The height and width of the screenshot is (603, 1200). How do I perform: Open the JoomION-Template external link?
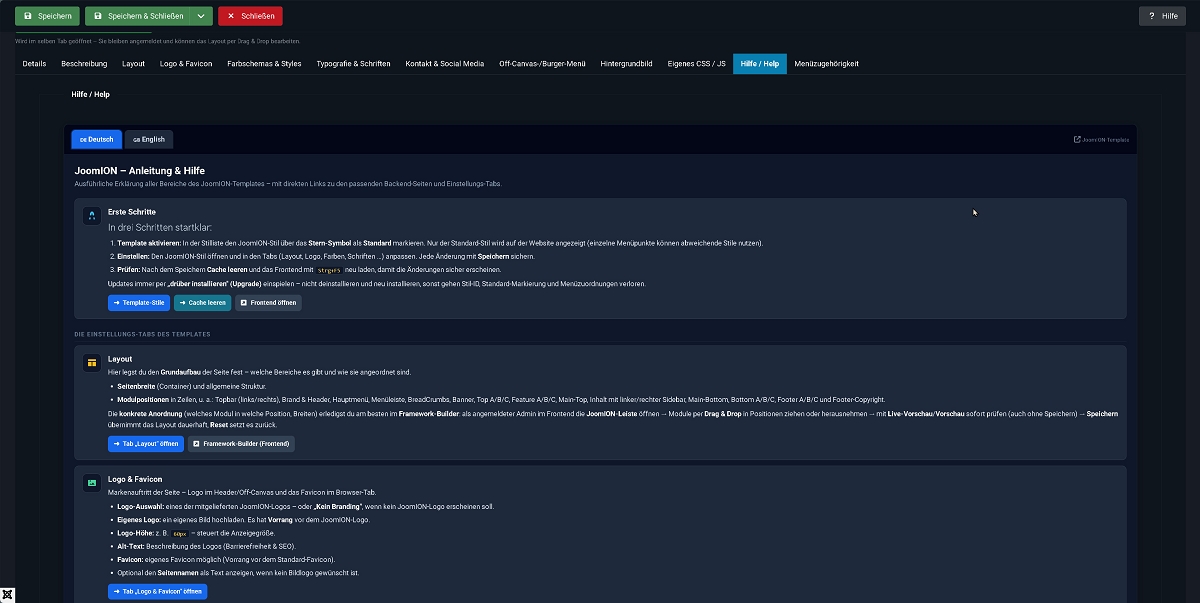1101,140
